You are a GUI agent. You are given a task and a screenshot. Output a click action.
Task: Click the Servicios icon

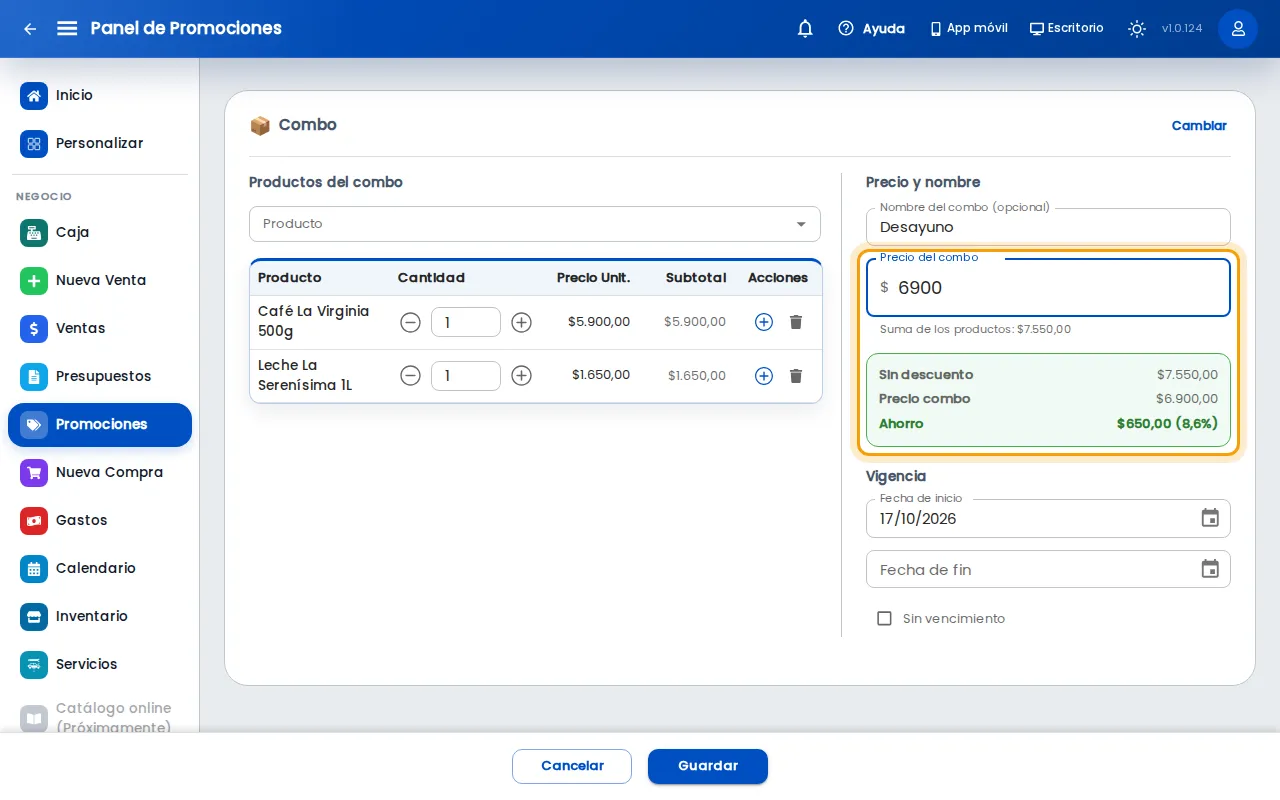(x=34, y=665)
